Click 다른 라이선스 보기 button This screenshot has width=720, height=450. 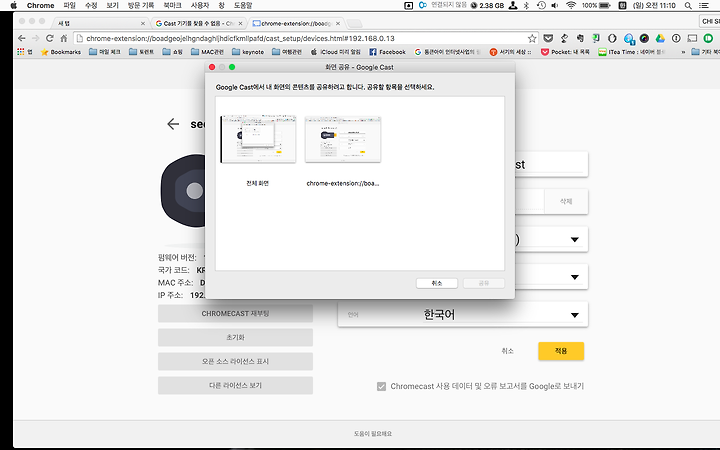(x=235, y=385)
